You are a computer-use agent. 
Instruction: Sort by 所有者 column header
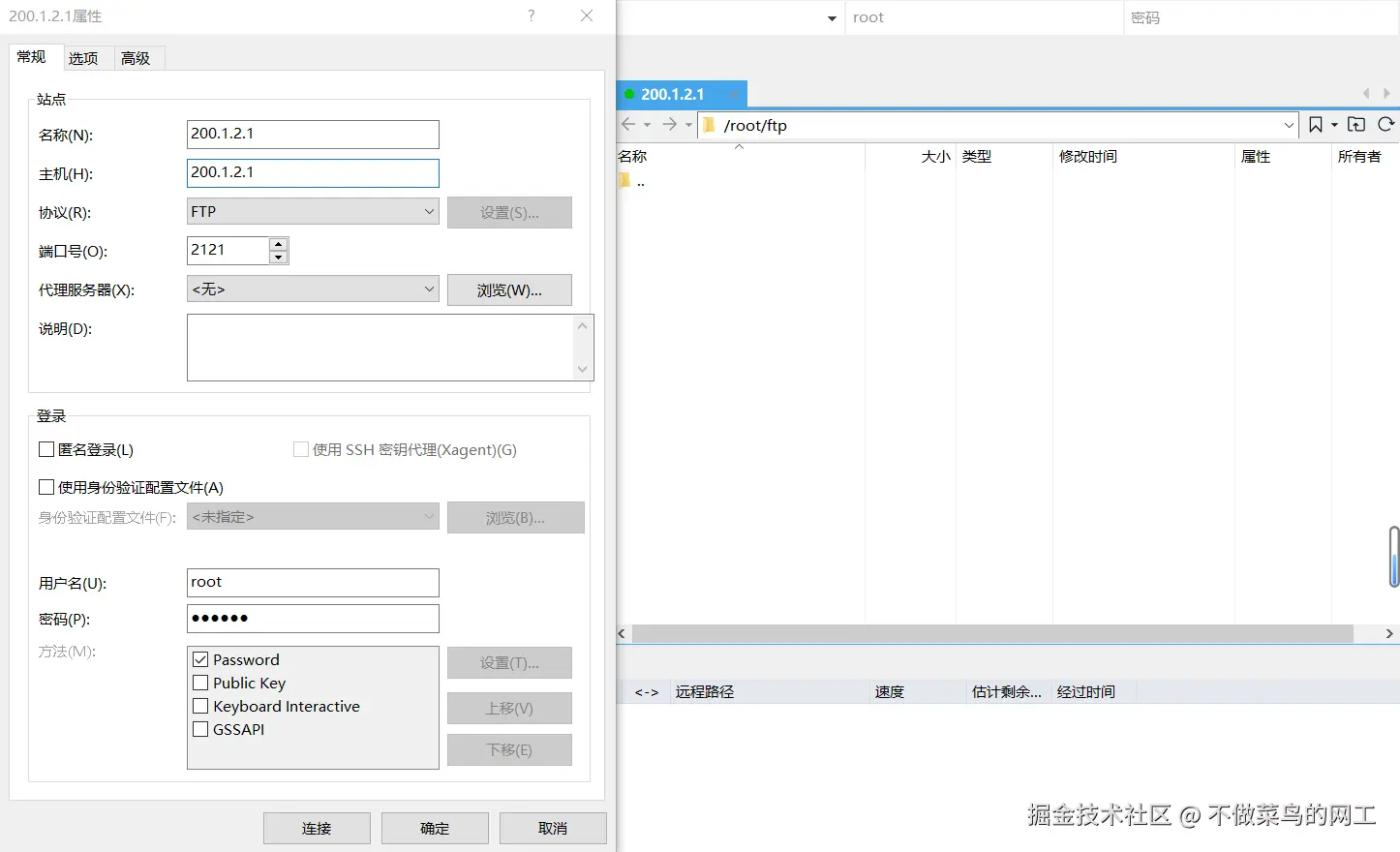pyautogui.click(x=1365, y=156)
